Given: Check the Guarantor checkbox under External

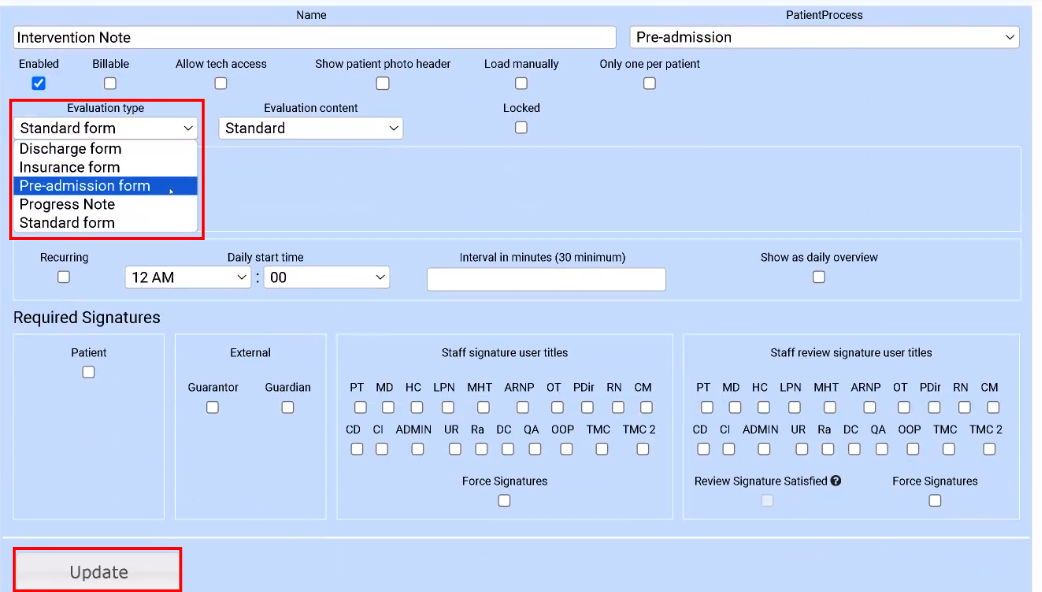Looking at the screenshot, I should pos(212,407).
